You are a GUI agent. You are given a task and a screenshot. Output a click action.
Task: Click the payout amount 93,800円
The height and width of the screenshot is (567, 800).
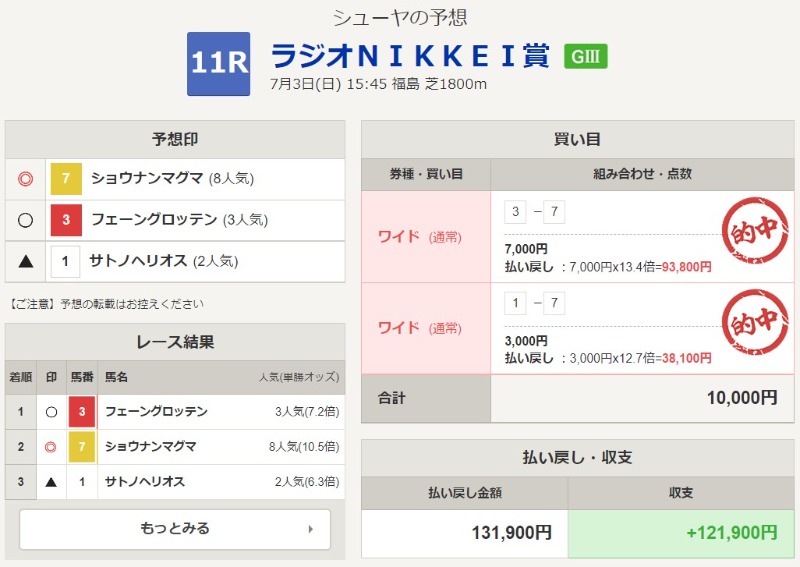pos(686,267)
